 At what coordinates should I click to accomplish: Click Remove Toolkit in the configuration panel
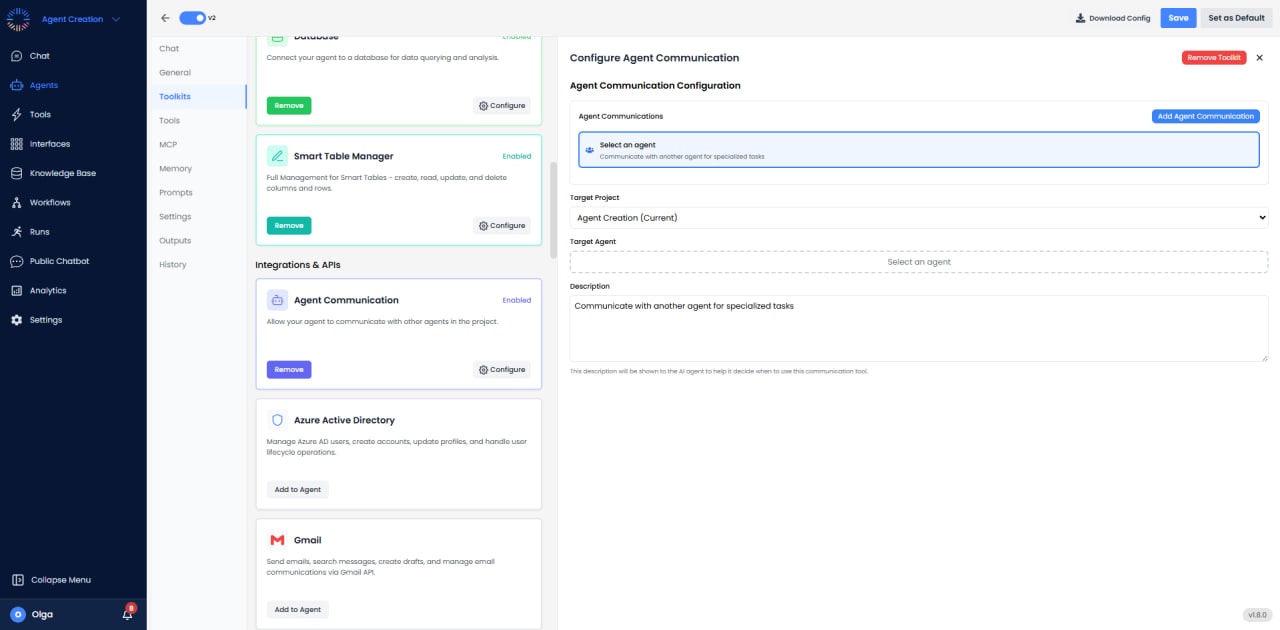pos(1214,57)
